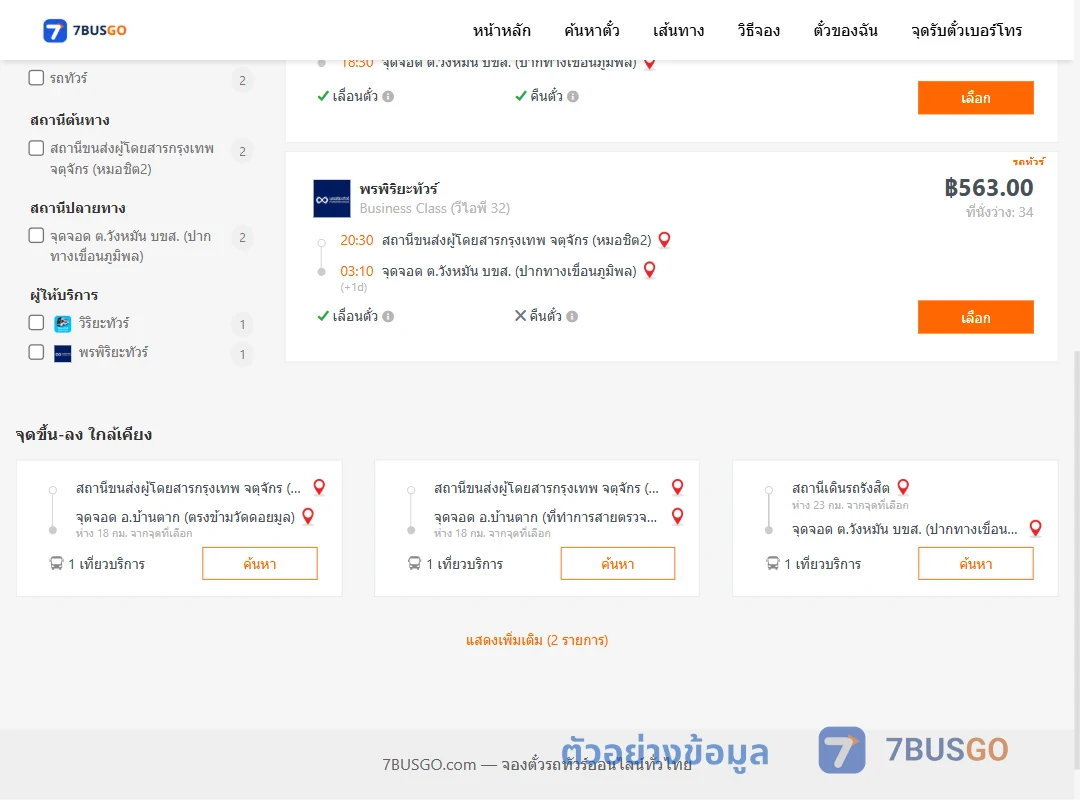The image size is (1080, 800).
Task: Click the จุดขึ้น-ลง ใกล้เคียง heading
Action: pyautogui.click(x=83, y=434)
